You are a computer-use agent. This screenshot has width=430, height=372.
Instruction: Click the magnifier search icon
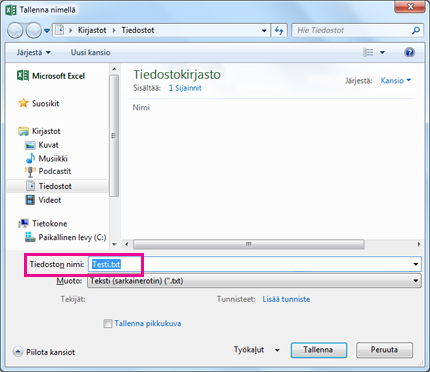(x=415, y=31)
